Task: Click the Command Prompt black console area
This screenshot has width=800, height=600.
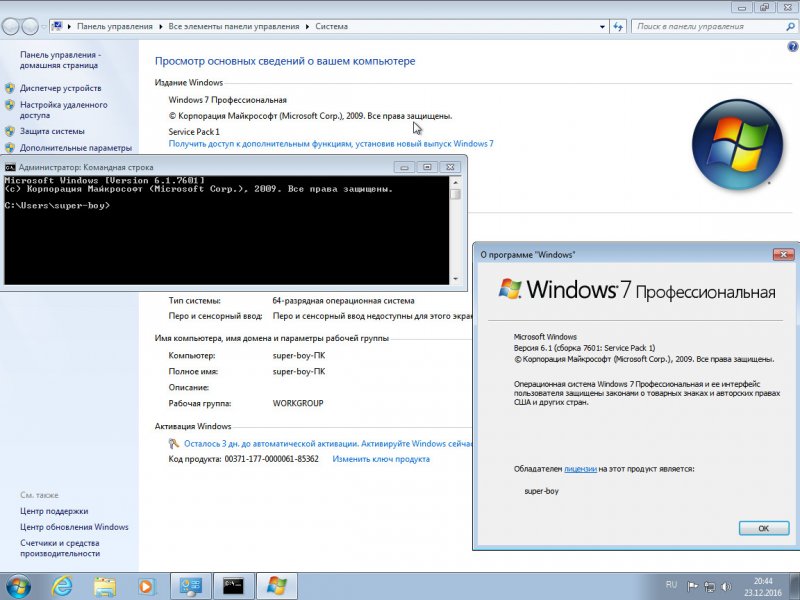Action: [227, 230]
